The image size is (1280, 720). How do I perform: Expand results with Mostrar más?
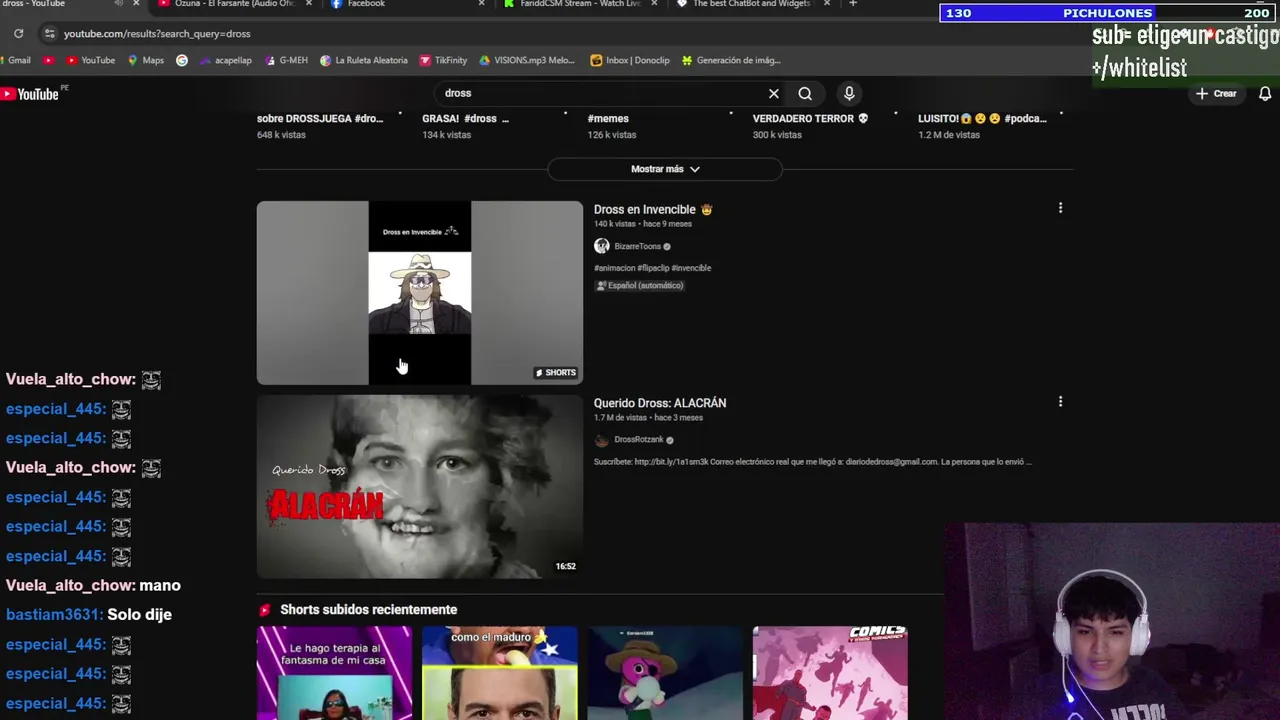tap(665, 169)
